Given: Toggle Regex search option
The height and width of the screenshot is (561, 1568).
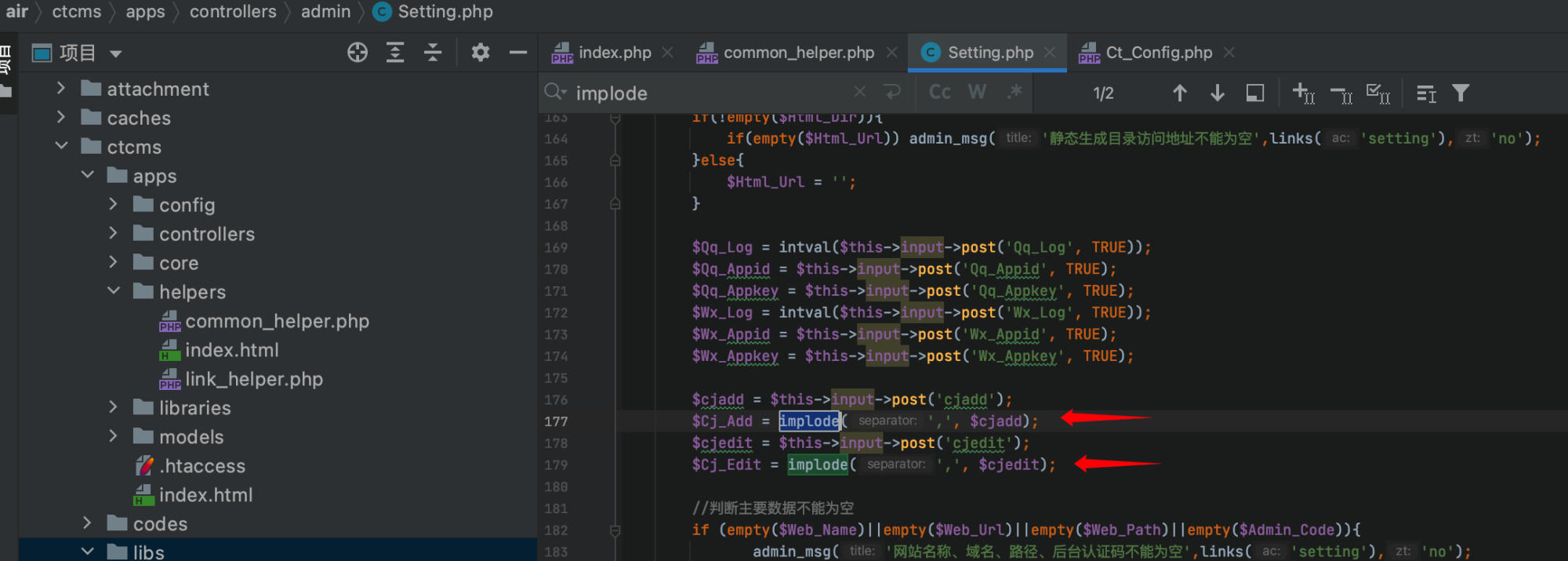Looking at the screenshot, I should (1014, 93).
